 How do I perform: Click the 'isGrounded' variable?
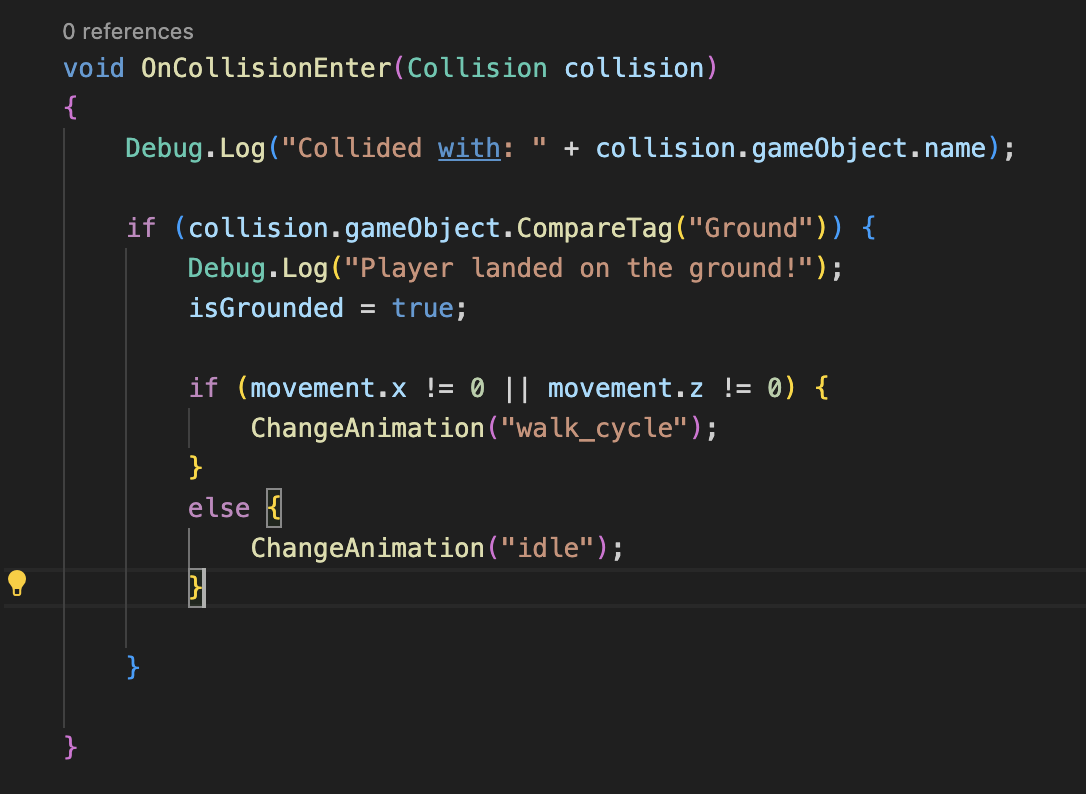[x=266, y=308]
